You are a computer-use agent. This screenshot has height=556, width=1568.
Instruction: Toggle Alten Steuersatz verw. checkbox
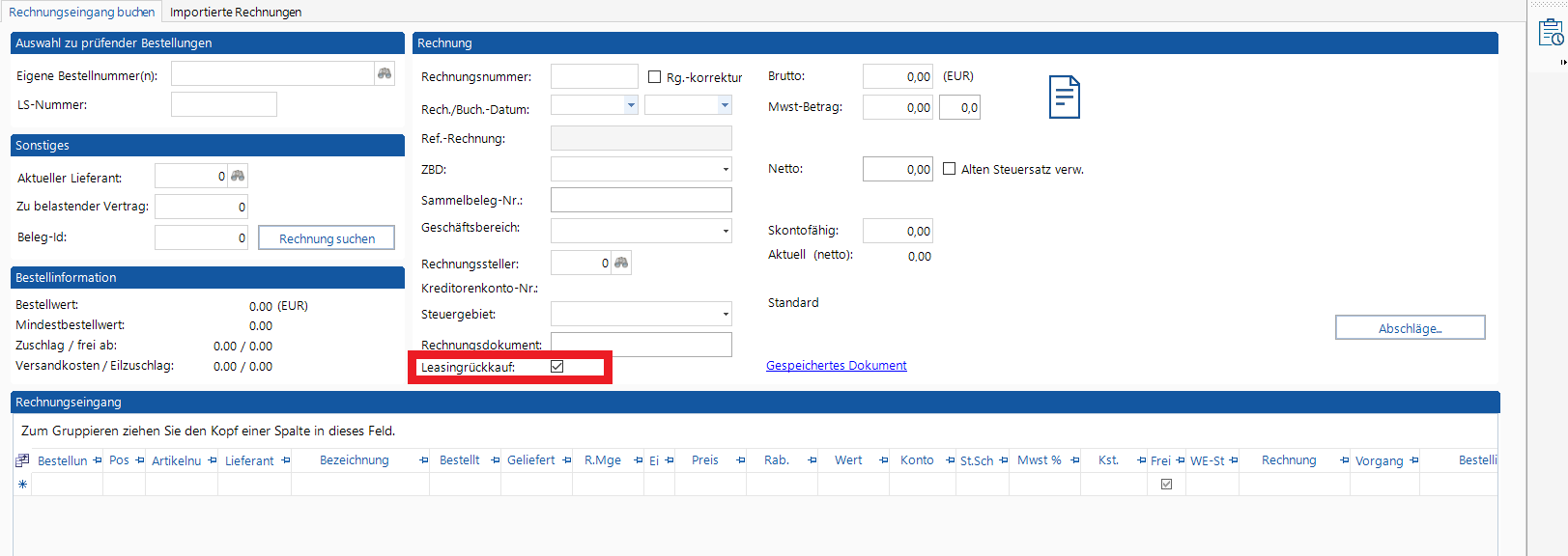click(x=949, y=169)
